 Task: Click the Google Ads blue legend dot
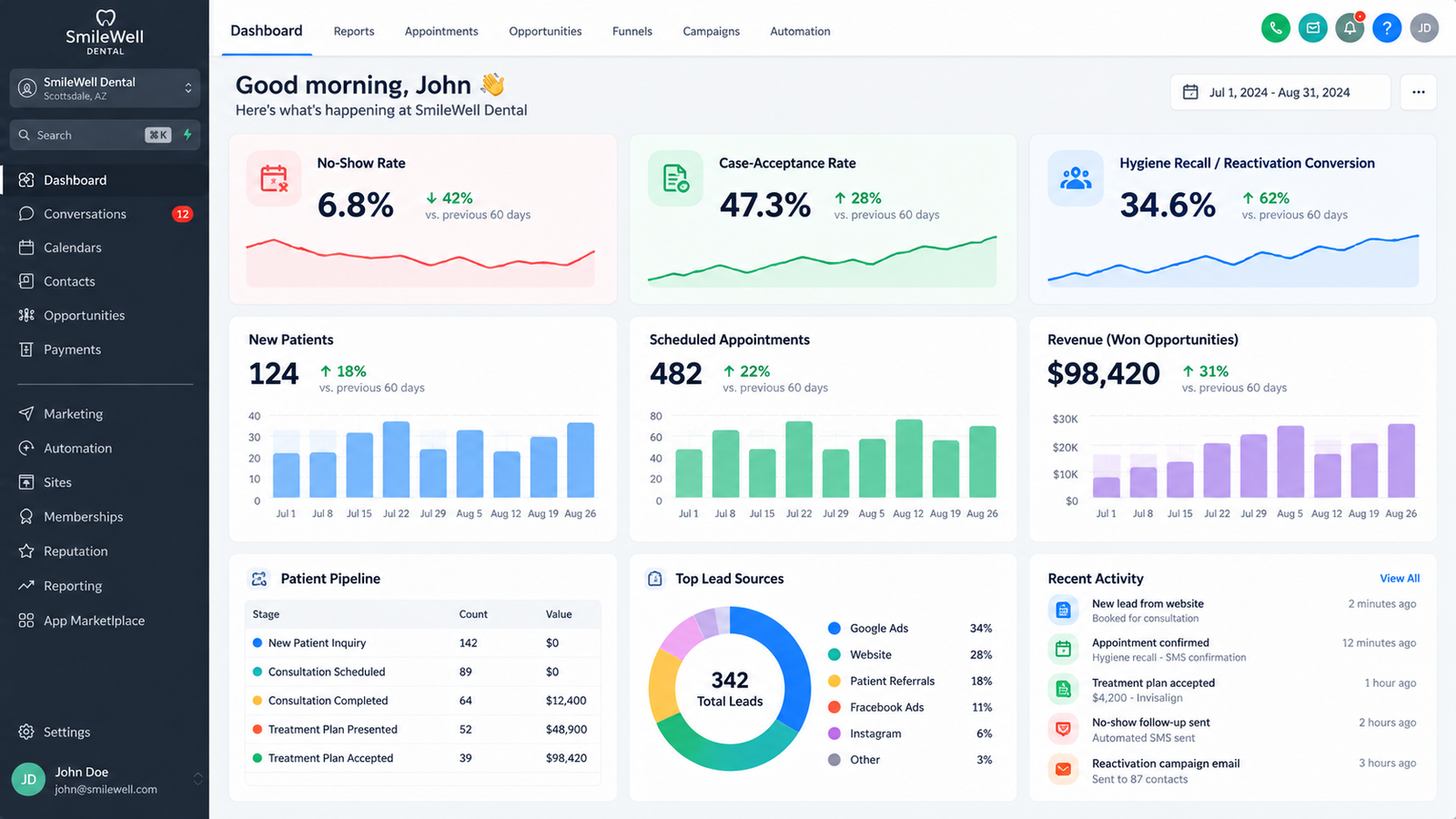[x=834, y=628]
